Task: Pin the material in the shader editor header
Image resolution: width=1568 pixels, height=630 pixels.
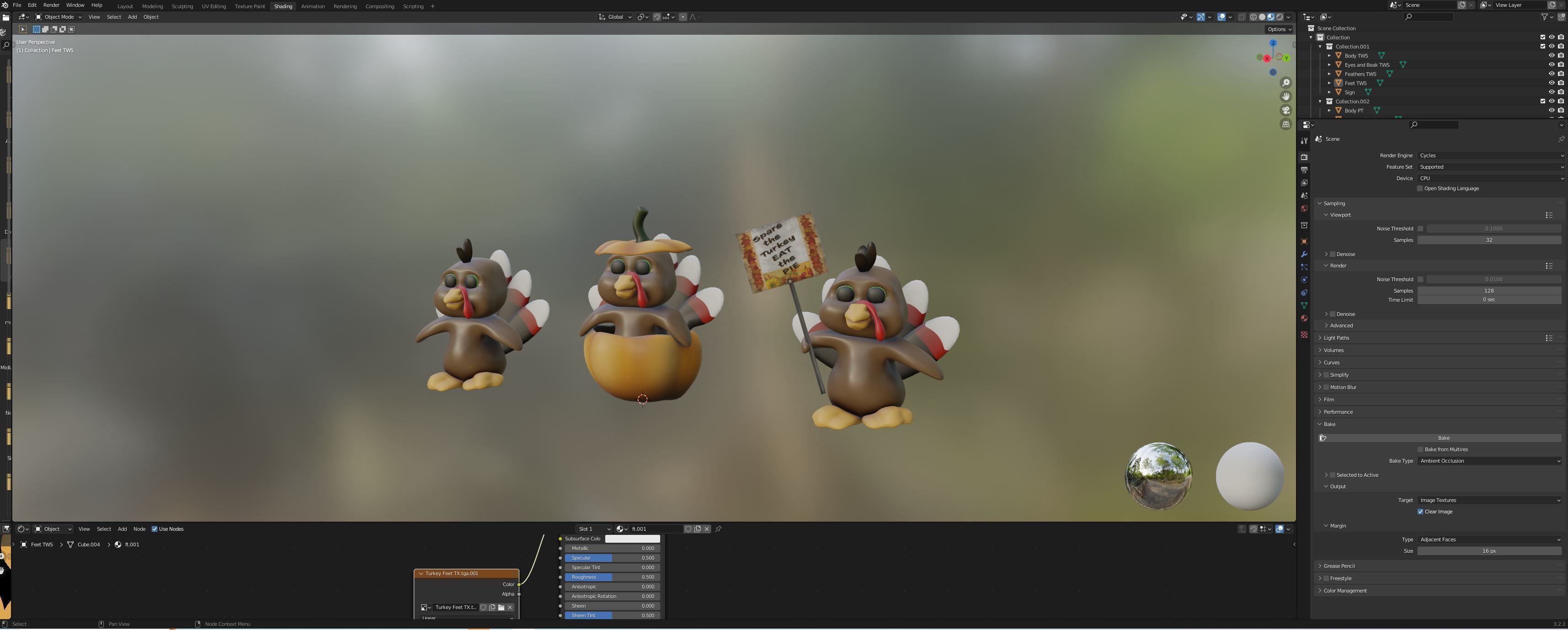Action: pyautogui.click(x=718, y=529)
